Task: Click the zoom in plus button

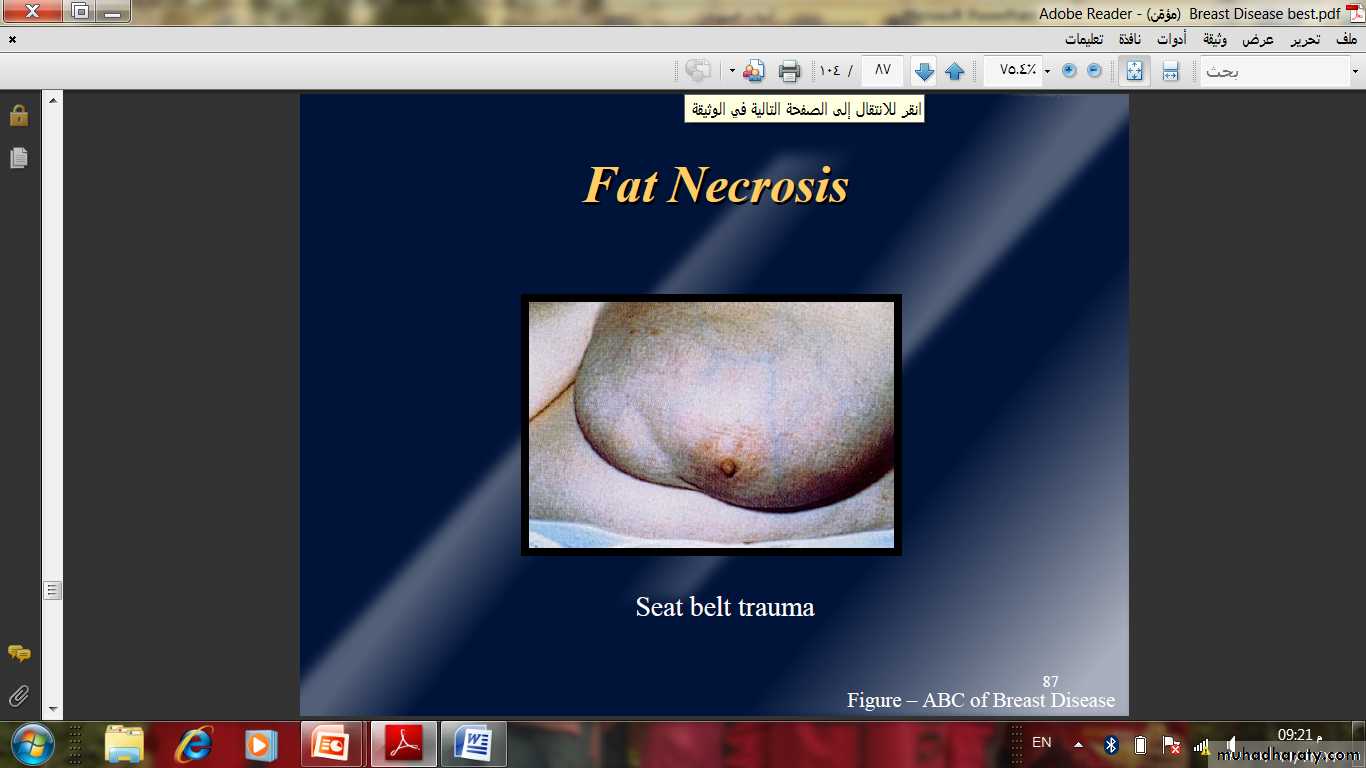Action: pyautogui.click(x=1069, y=71)
